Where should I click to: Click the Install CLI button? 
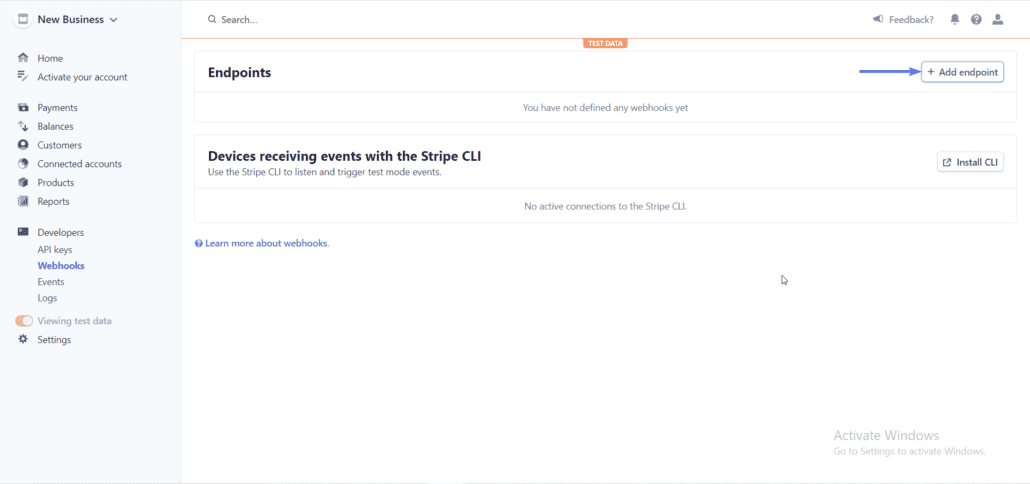click(x=970, y=162)
